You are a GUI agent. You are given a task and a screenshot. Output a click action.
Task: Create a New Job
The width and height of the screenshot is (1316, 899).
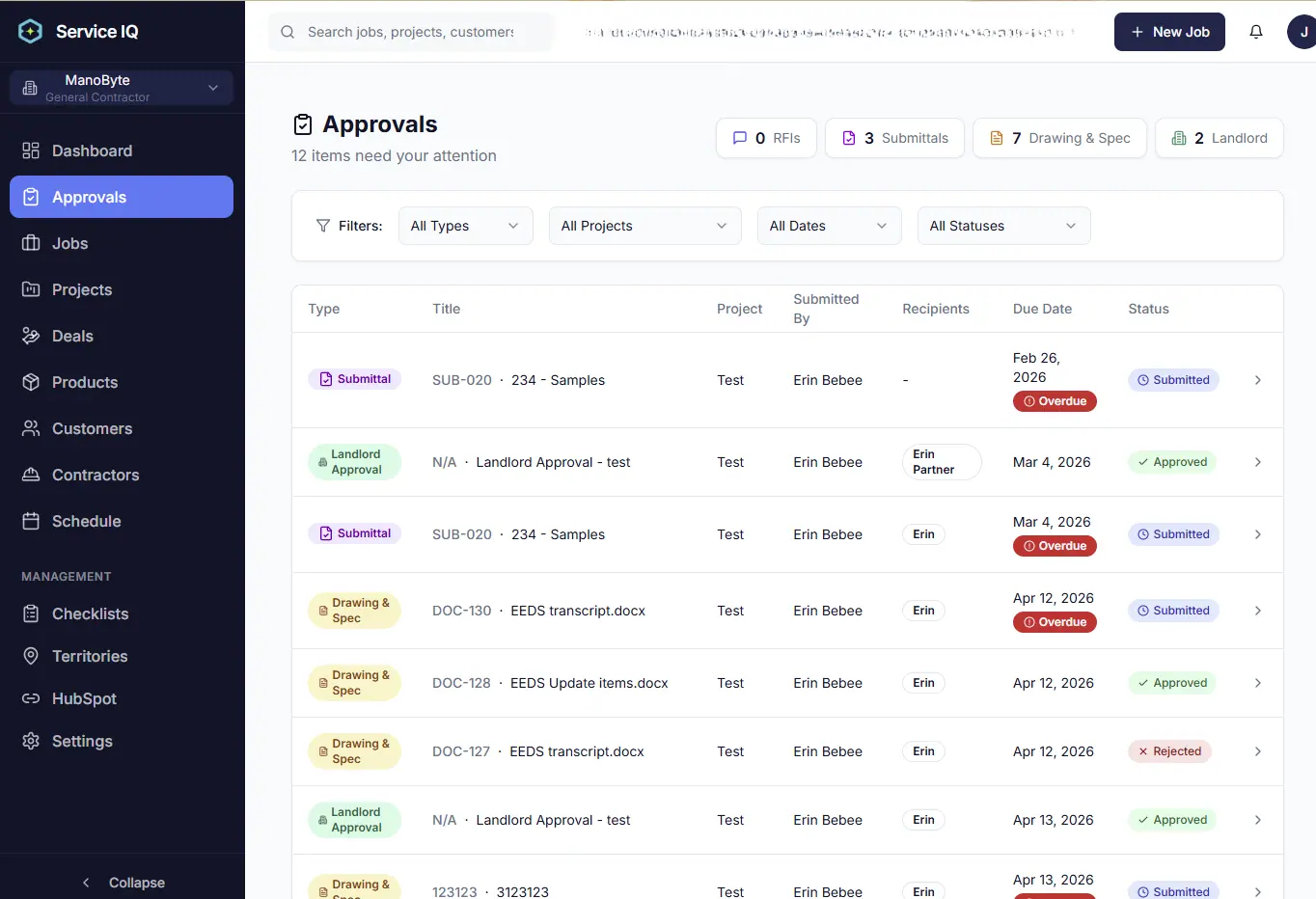(x=1169, y=32)
